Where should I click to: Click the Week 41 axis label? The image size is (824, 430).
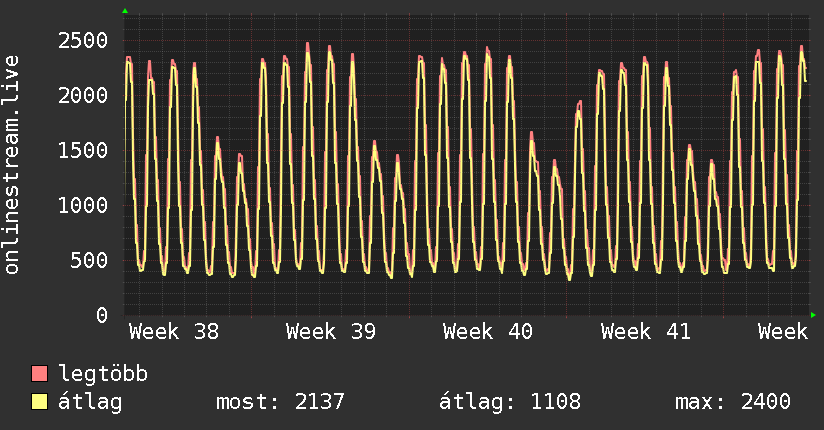[645, 332]
